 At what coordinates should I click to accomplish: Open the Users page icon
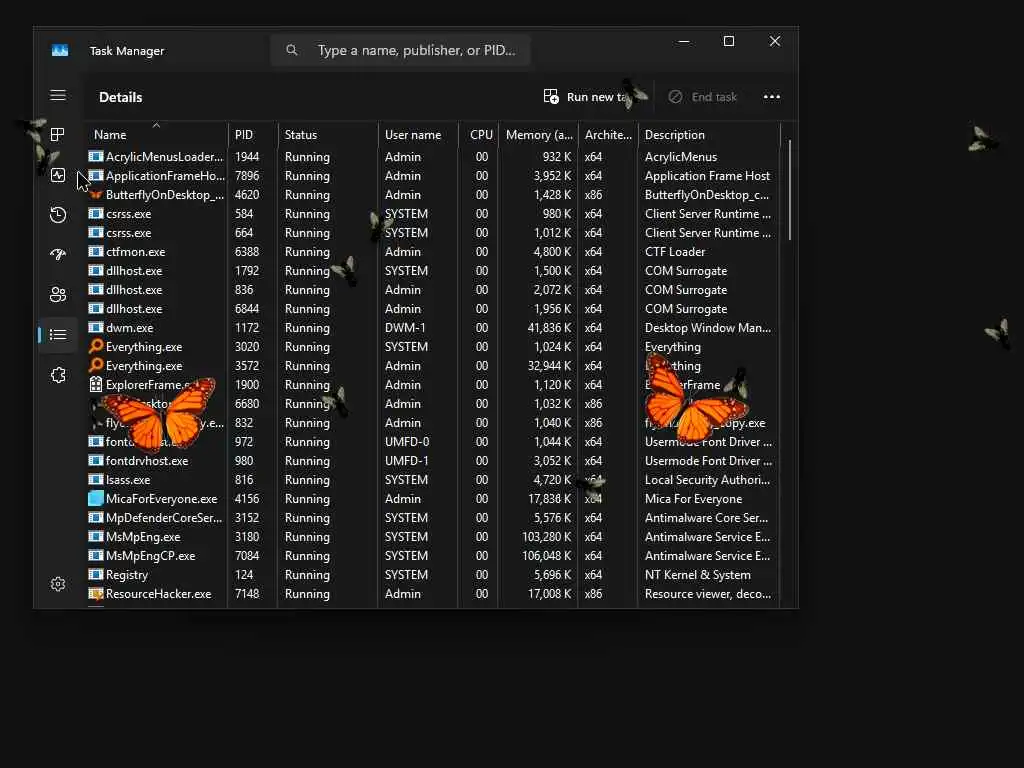click(57, 295)
